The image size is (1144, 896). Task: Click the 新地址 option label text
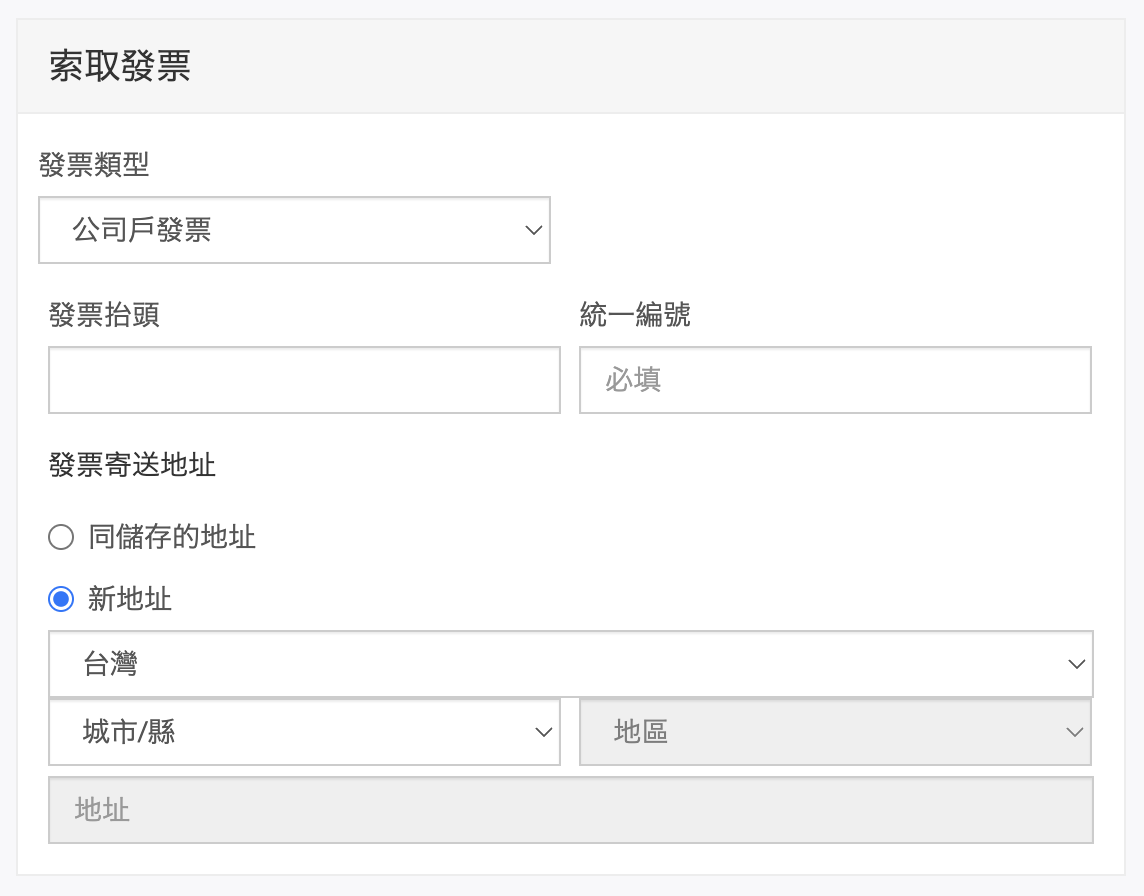click(x=130, y=599)
